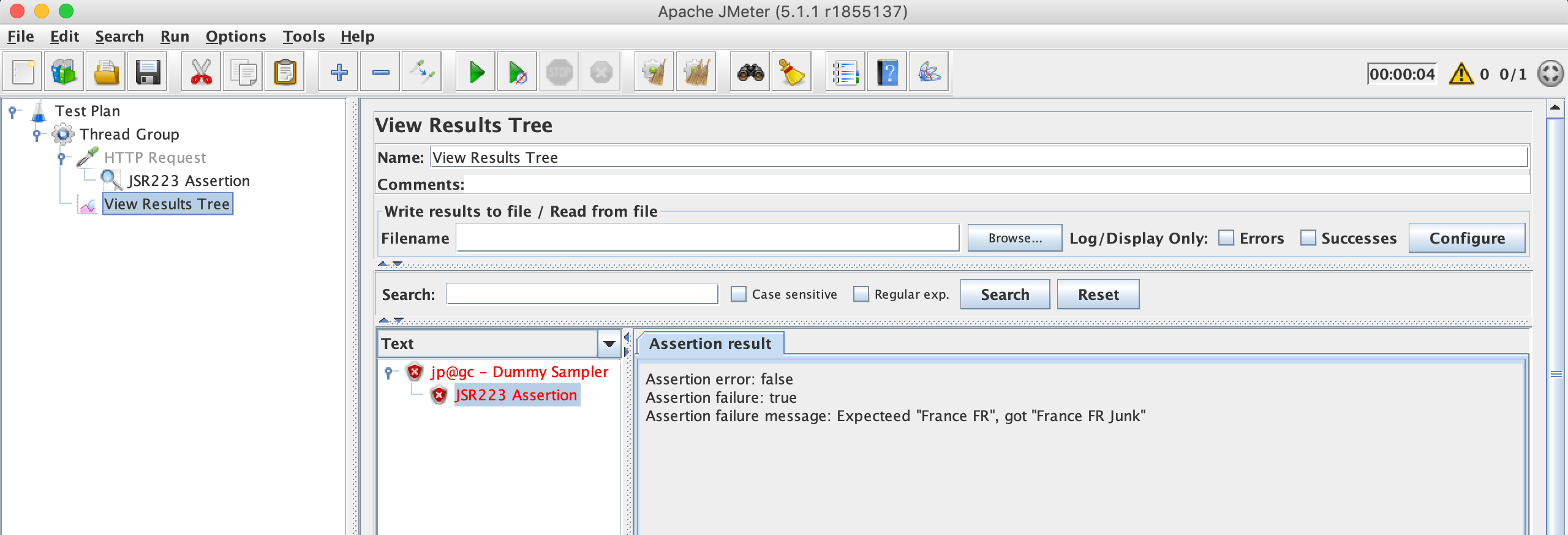Select red JSR223 Assertion result entry
The height and width of the screenshot is (535, 1568).
pyautogui.click(x=516, y=395)
